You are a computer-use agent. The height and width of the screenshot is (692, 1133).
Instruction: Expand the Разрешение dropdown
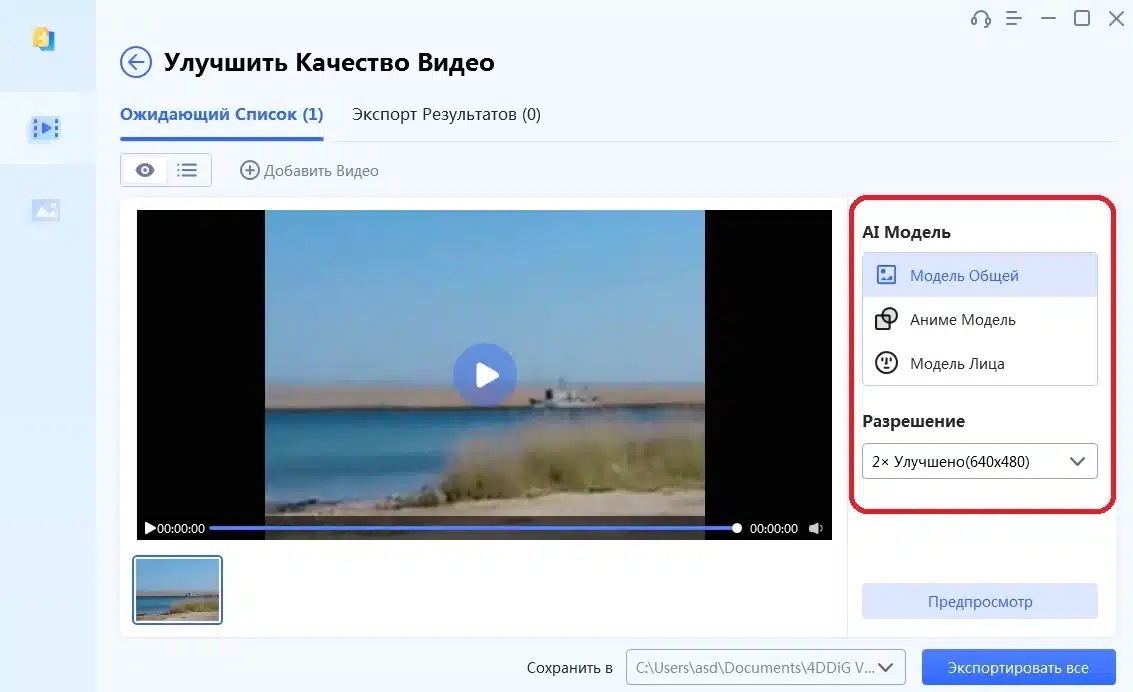(1077, 461)
